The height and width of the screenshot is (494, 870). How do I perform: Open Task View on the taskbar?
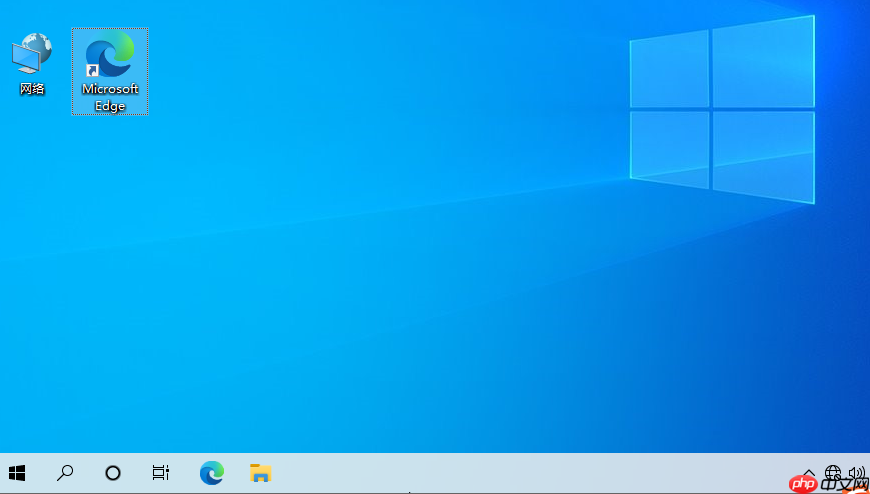pyautogui.click(x=161, y=473)
